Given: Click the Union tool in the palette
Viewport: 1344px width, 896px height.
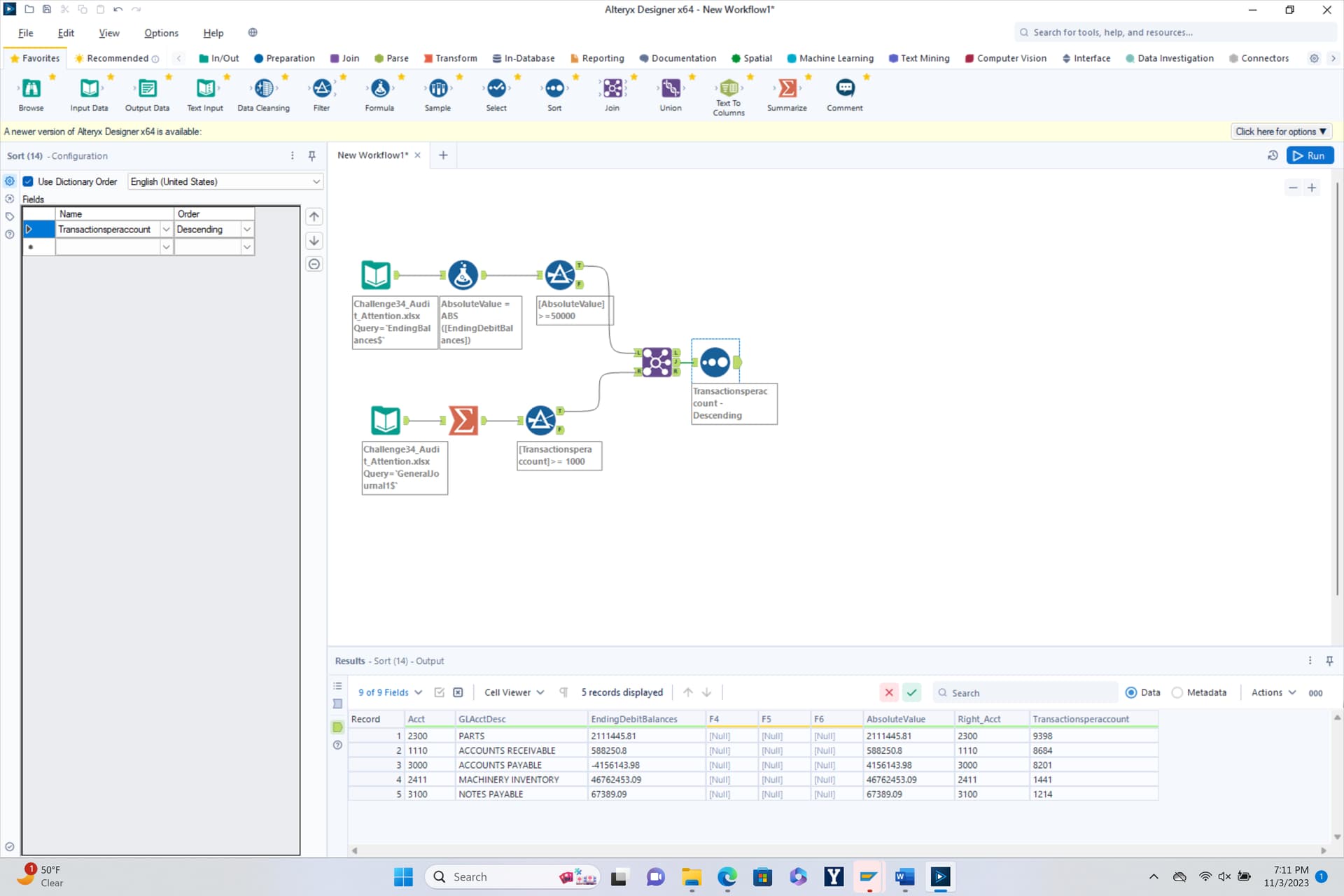Looking at the screenshot, I should pyautogui.click(x=670, y=89).
